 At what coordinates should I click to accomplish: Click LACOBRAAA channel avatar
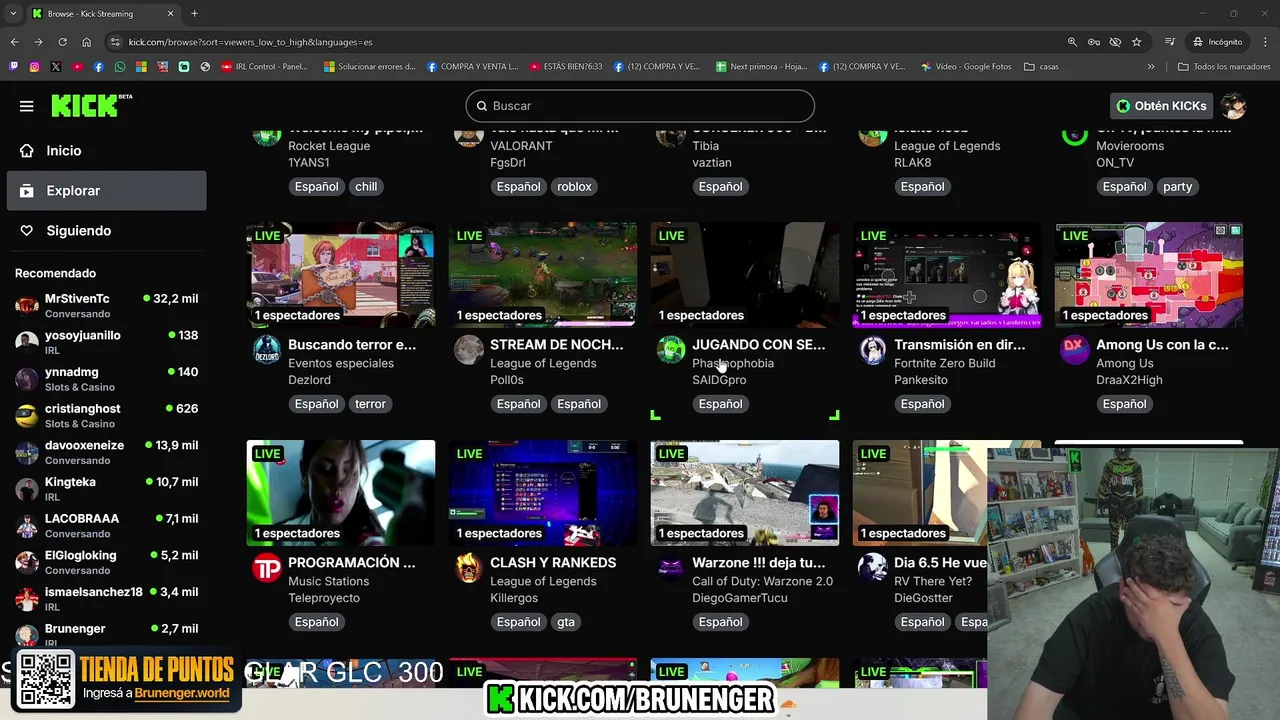[27, 526]
